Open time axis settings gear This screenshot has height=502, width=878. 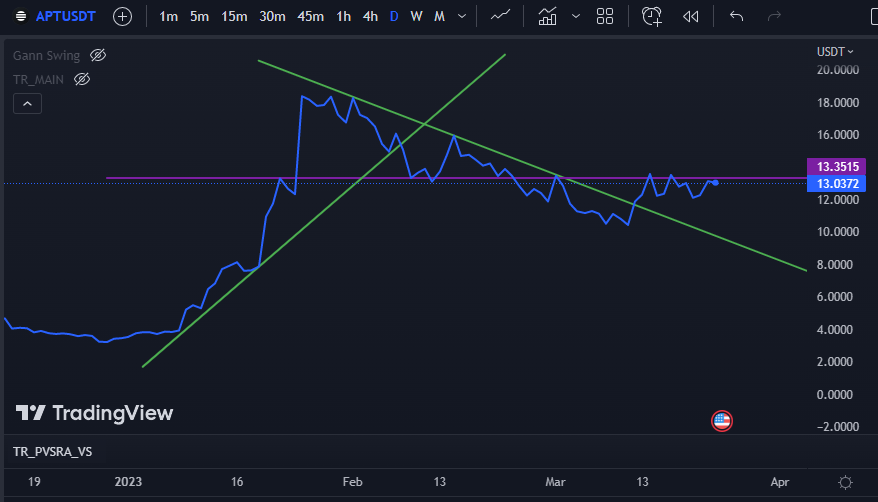845,482
